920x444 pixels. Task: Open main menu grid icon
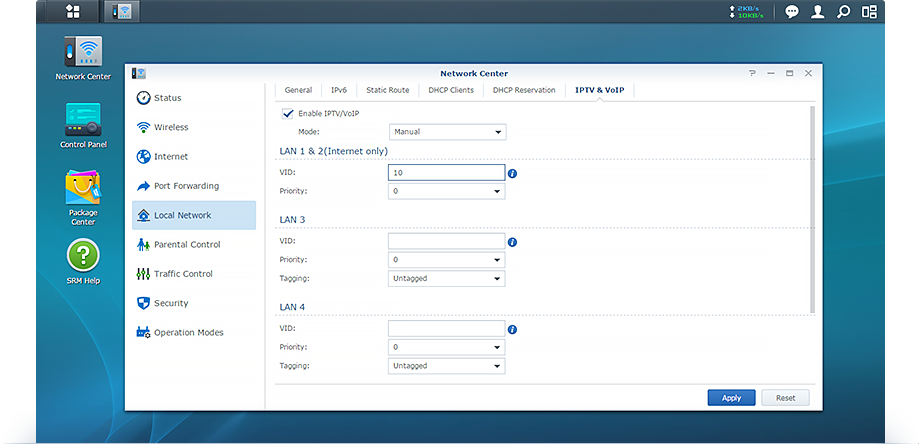point(73,12)
